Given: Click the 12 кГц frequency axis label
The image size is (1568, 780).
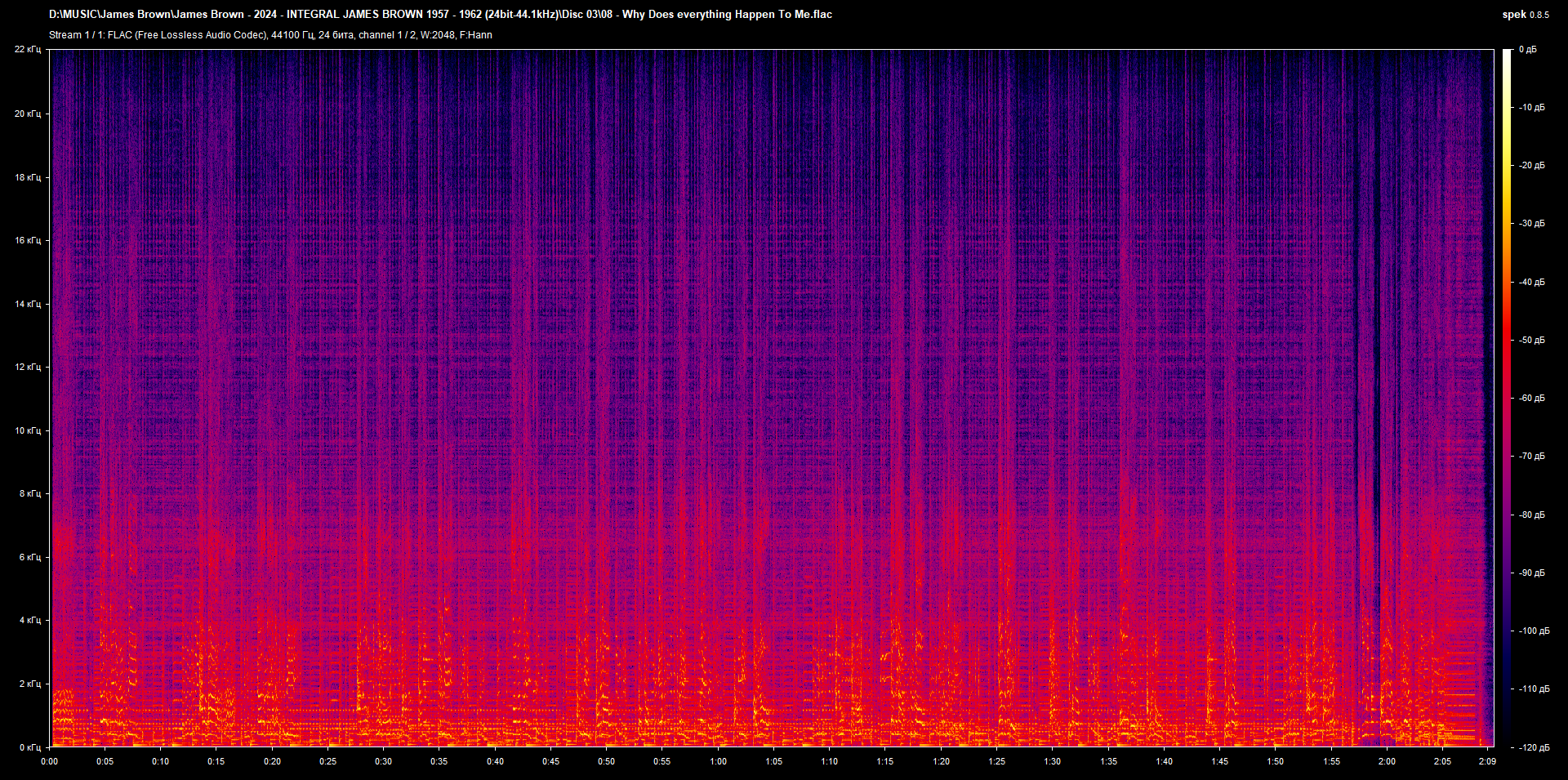Looking at the screenshot, I should 28,367.
